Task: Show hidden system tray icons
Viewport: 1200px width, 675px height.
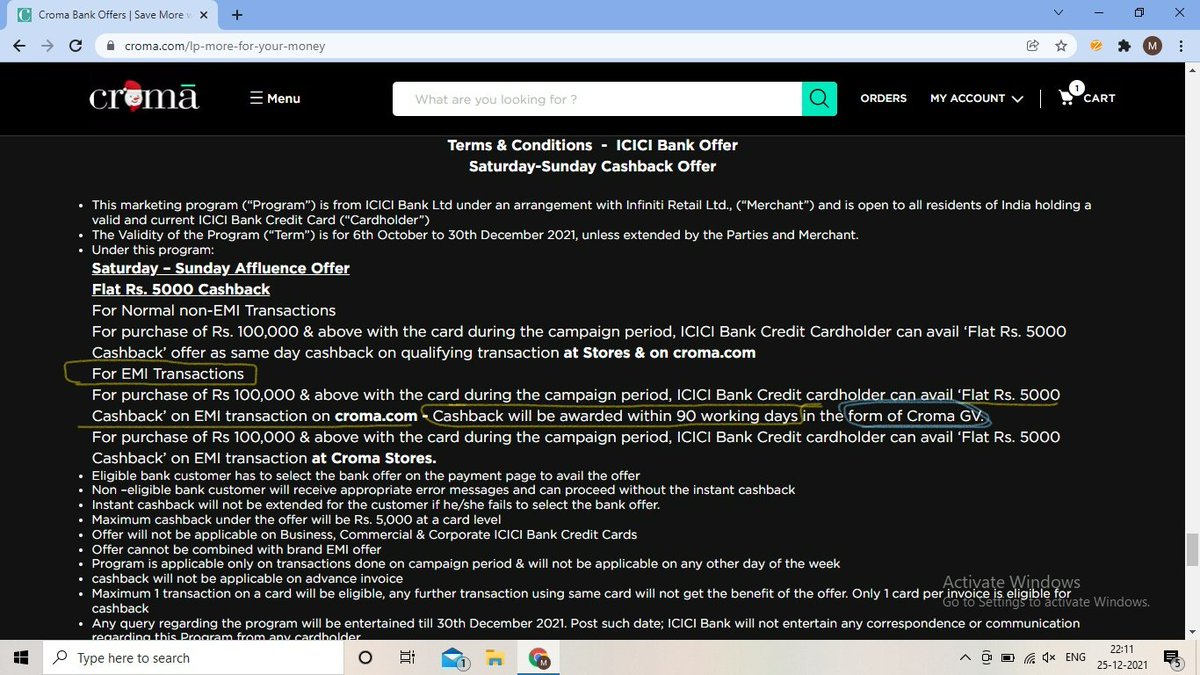Action: (964, 657)
